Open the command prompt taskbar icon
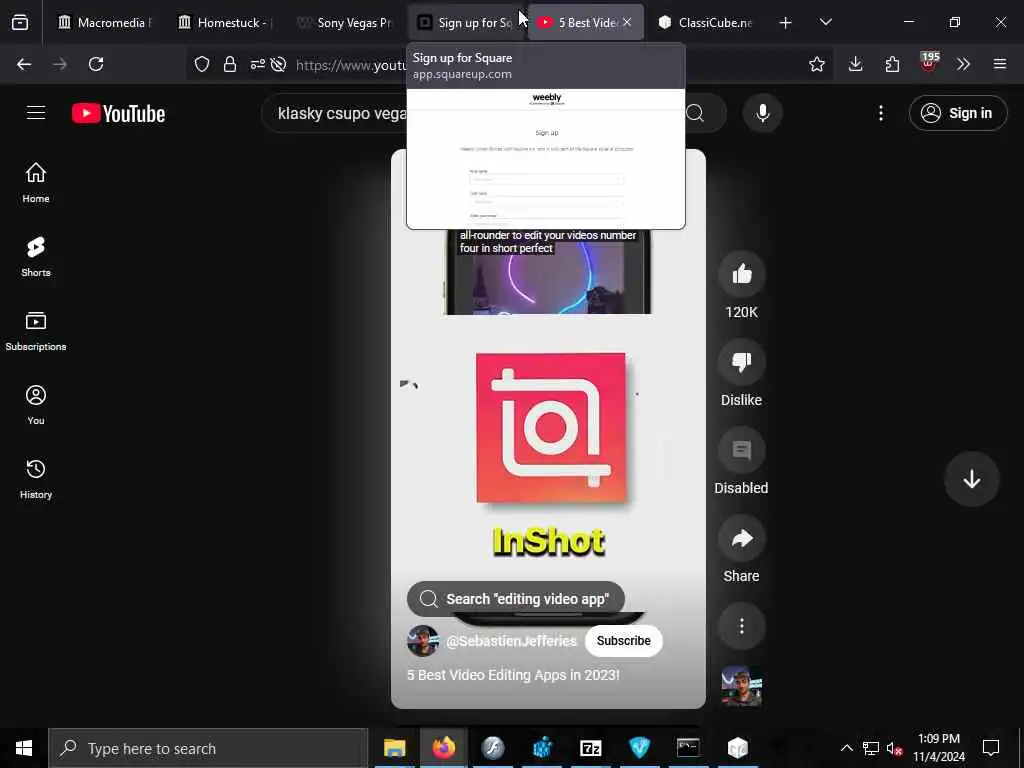The width and height of the screenshot is (1024, 768). (688, 748)
